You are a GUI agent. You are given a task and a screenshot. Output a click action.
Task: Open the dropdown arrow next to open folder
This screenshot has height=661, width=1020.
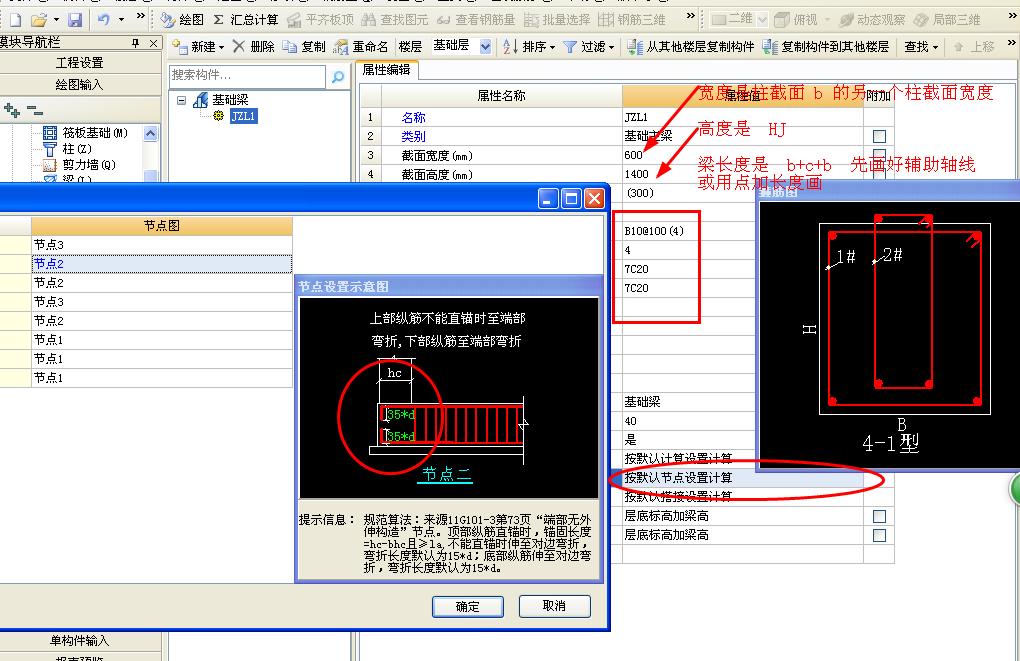57,20
